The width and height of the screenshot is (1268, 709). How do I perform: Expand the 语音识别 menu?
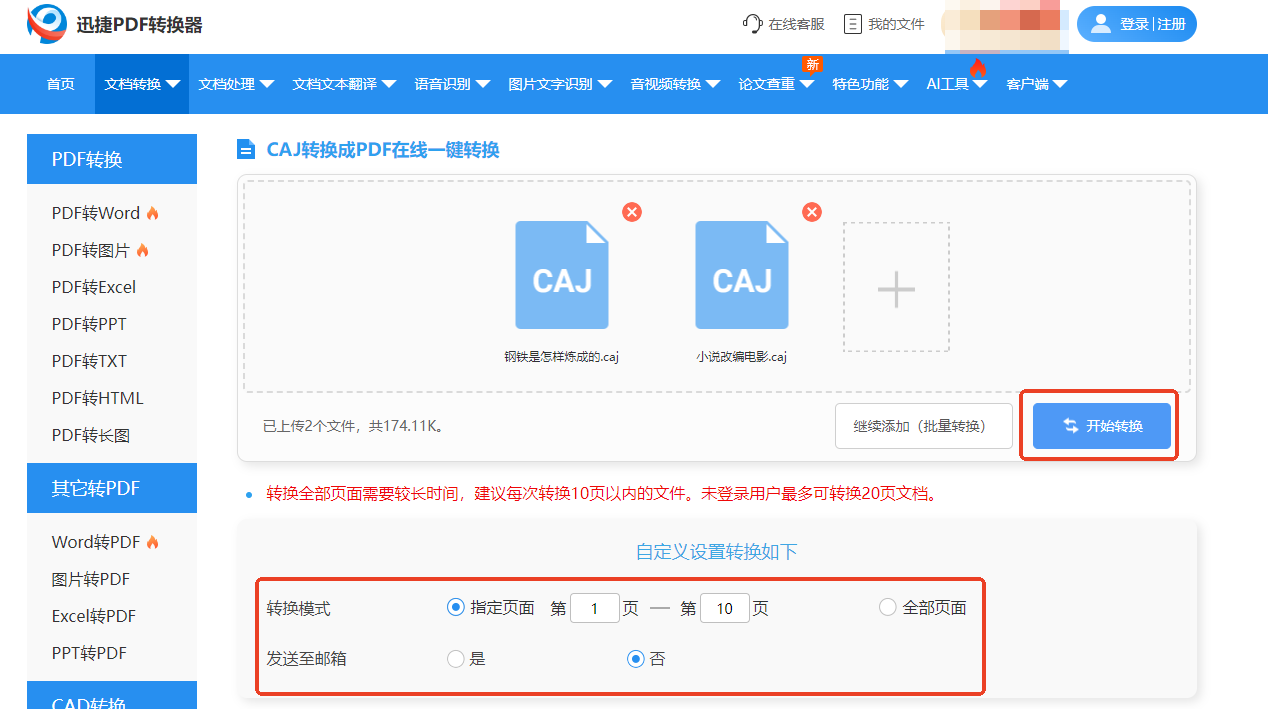tap(450, 84)
